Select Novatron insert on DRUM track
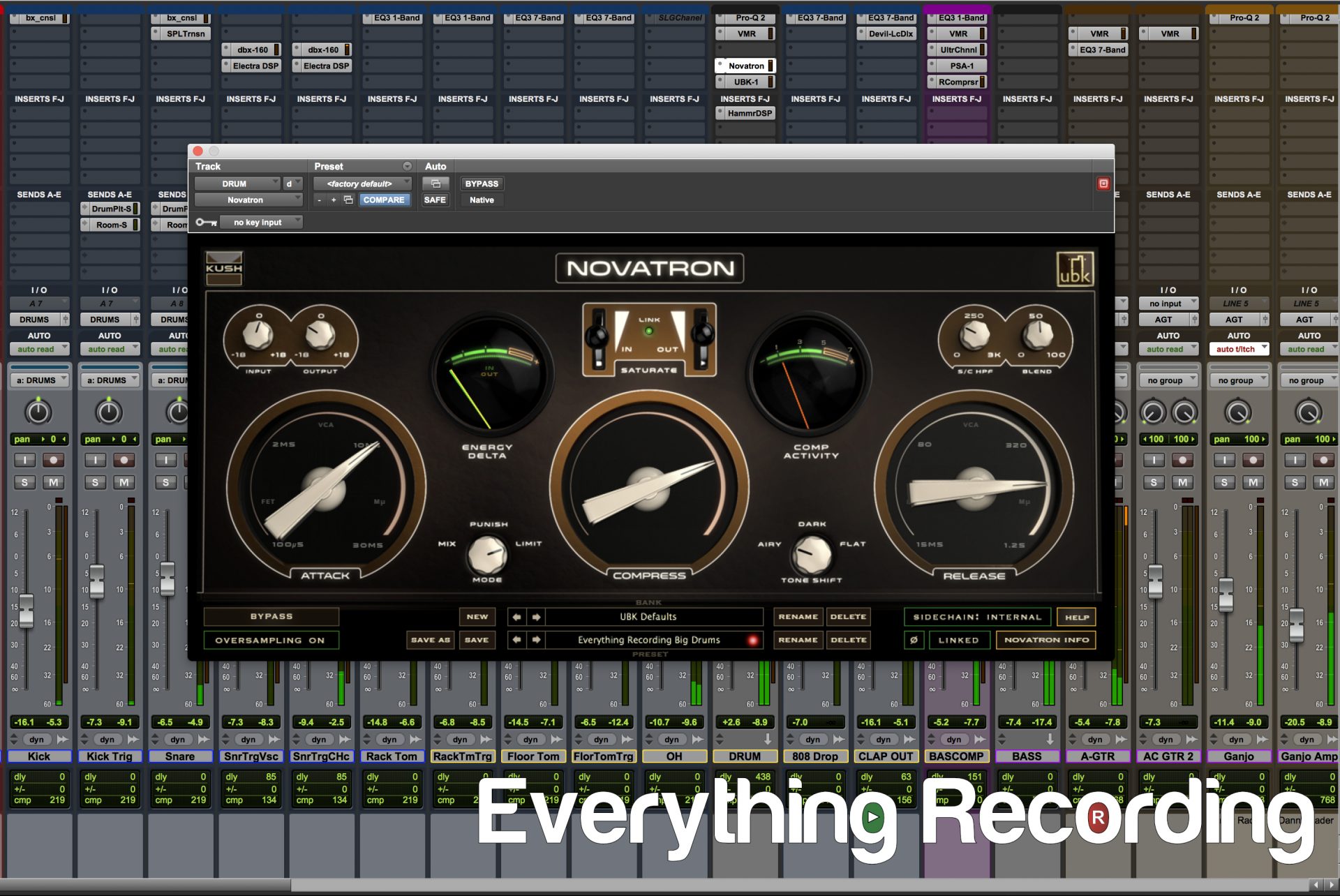The height and width of the screenshot is (896, 1340). [x=746, y=66]
